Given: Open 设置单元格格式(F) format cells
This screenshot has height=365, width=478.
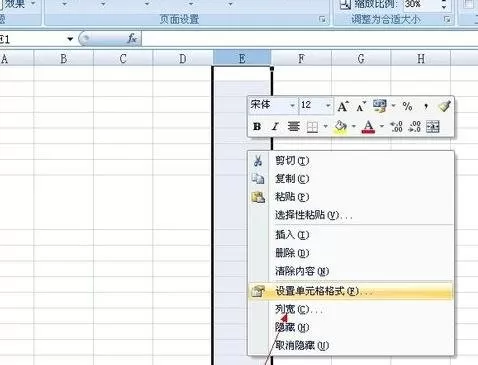Looking at the screenshot, I should click(x=351, y=291).
